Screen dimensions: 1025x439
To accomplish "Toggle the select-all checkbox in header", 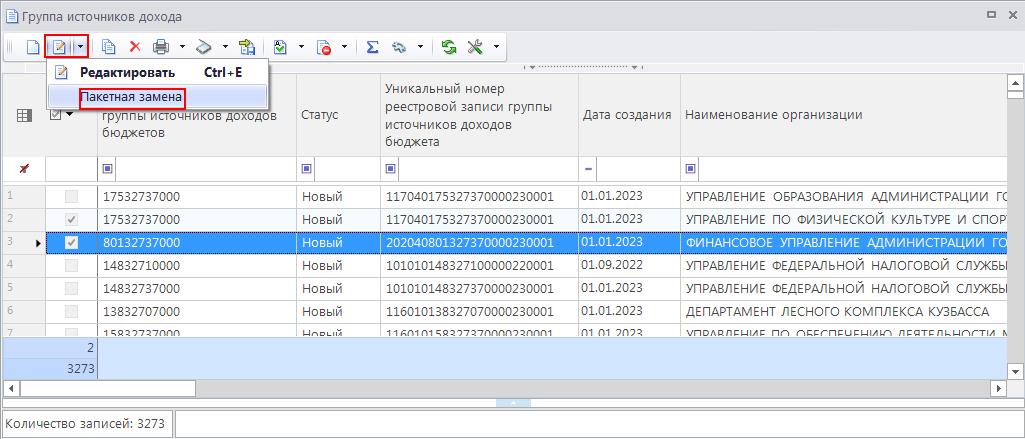I will (56, 114).
